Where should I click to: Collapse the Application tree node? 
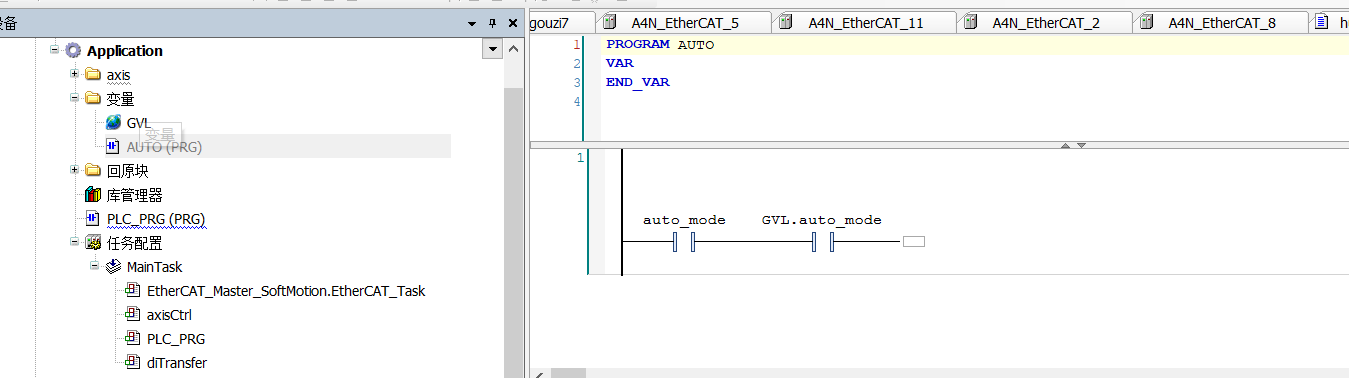click(x=55, y=50)
